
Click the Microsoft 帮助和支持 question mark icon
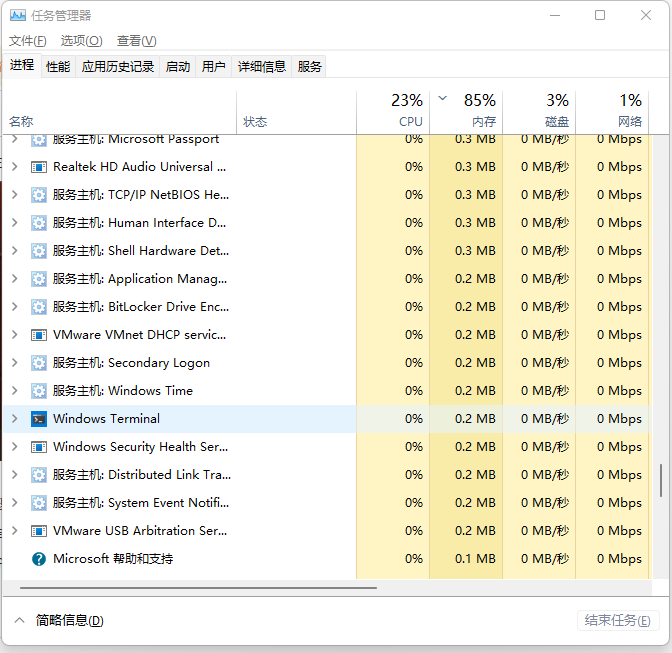(x=39, y=559)
